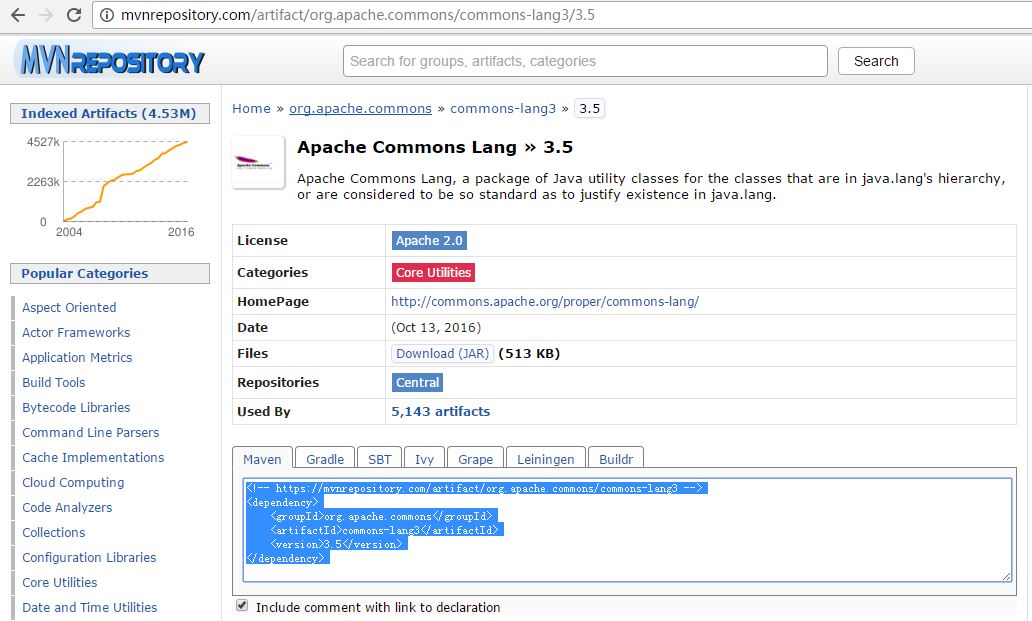Switch to the Leiningen tab
1032x621 pixels.
546,459
